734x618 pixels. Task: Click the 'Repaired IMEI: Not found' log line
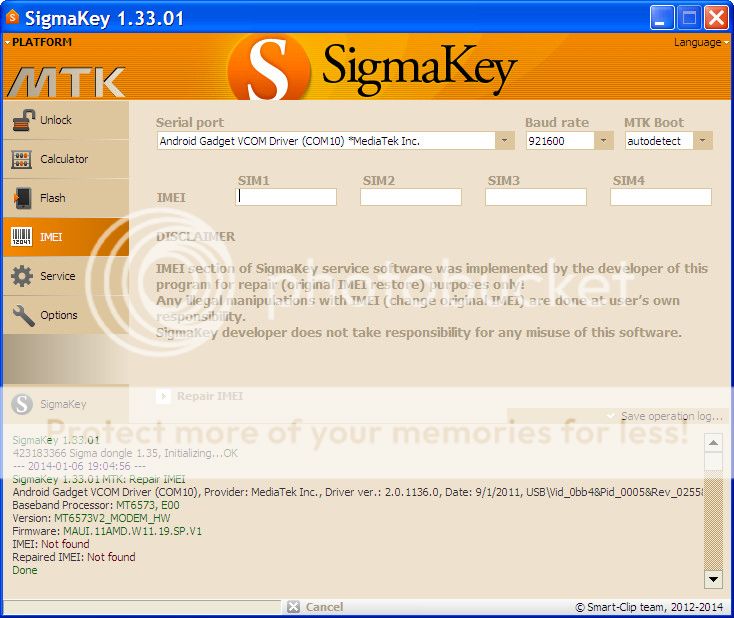pyautogui.click(x=74, y=557)
